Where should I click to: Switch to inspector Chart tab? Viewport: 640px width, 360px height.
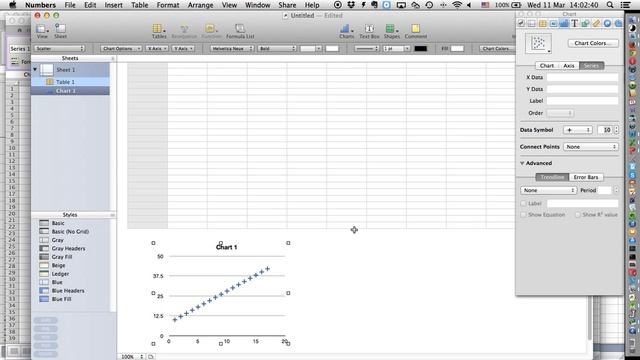(x=547, y=65)
